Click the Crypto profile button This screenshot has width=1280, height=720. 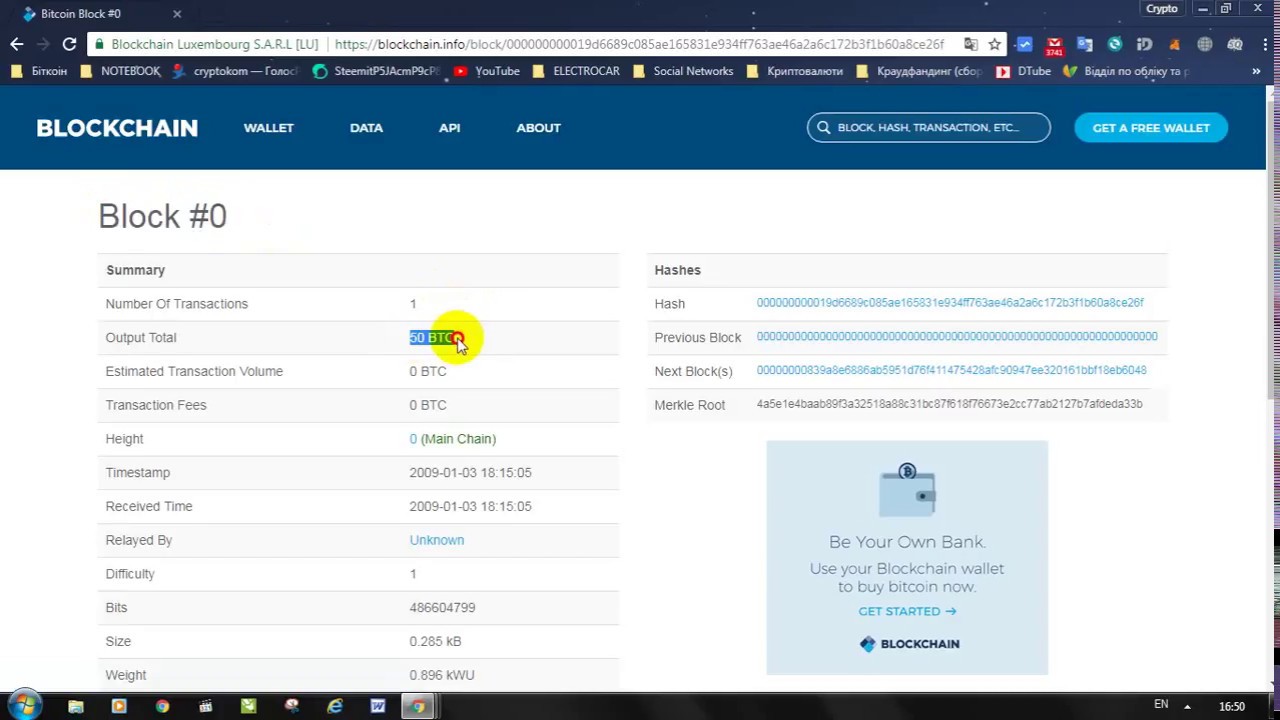(x=1161, y=9)
